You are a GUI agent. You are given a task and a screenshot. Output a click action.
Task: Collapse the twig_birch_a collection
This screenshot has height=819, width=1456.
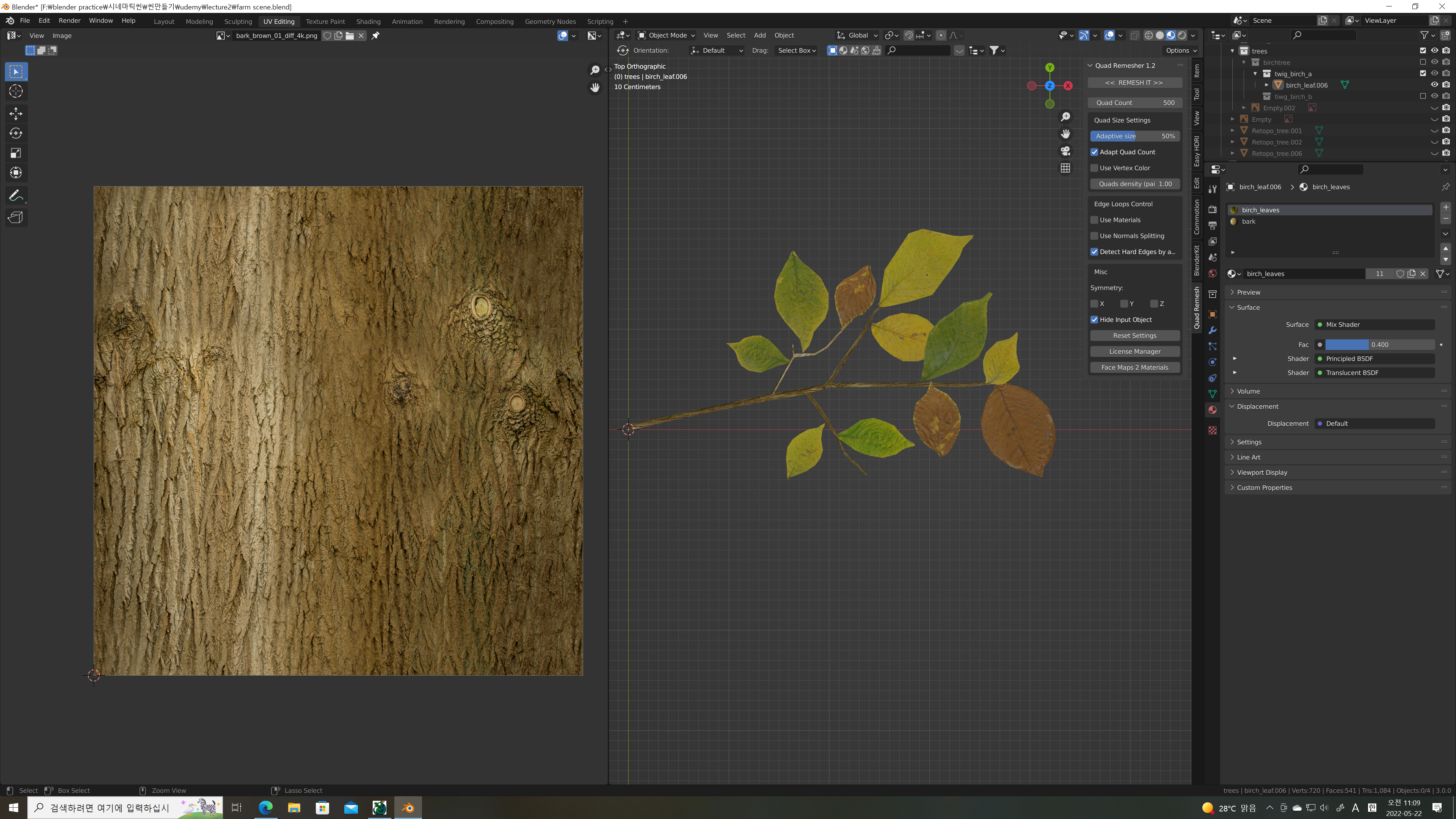[x=1255, y=74]
